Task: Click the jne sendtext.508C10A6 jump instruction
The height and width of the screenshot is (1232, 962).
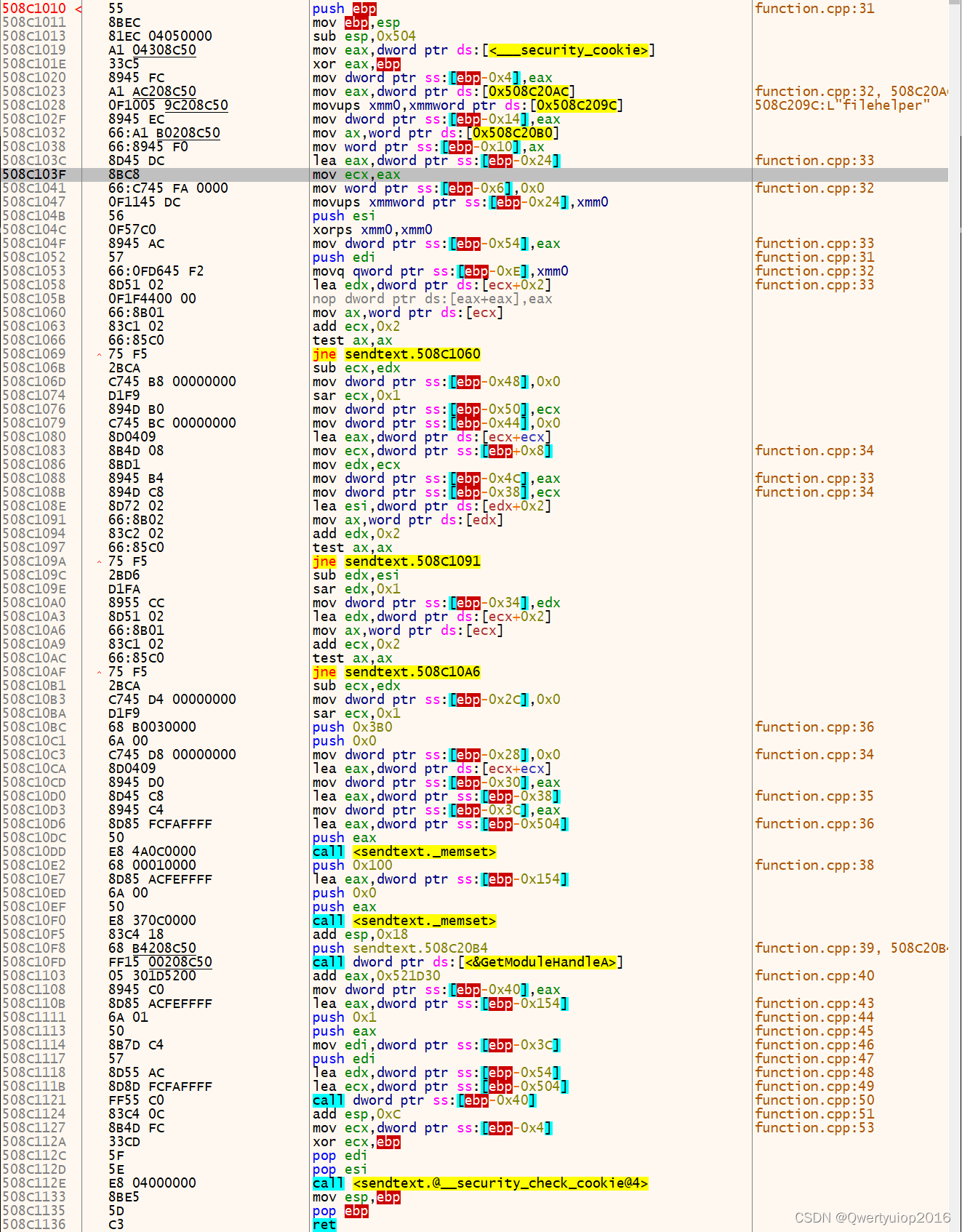Action: pyautogui.click(x=396, y=672)
